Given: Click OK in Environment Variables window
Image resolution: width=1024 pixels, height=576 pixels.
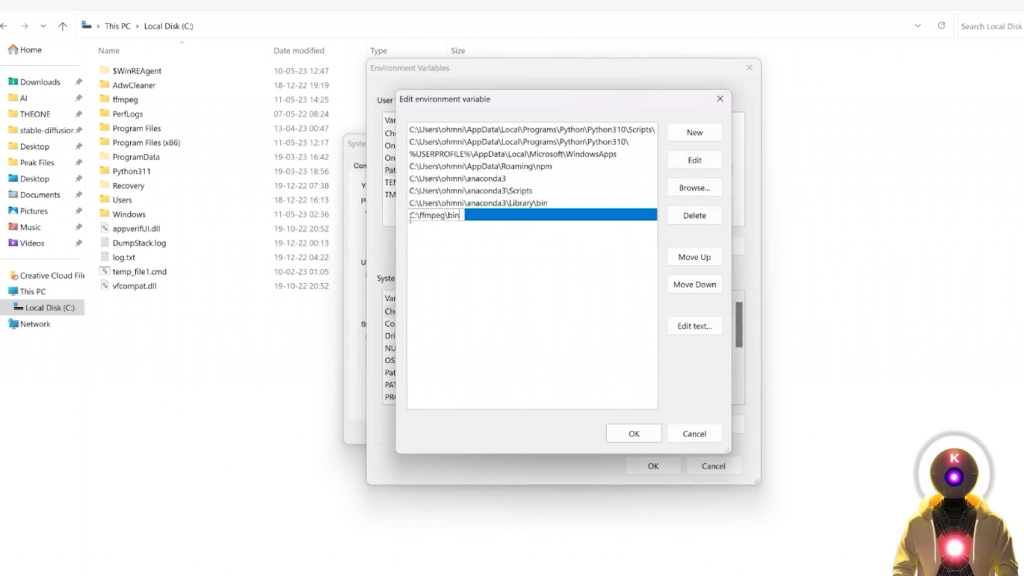Looking at the screenshot, I should [653, 466].
